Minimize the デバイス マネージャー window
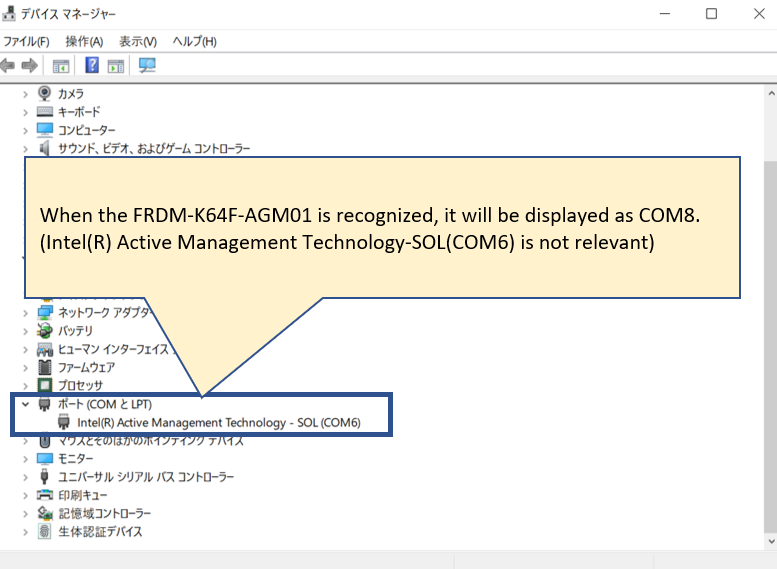The image size is (777, 569). 665,14
